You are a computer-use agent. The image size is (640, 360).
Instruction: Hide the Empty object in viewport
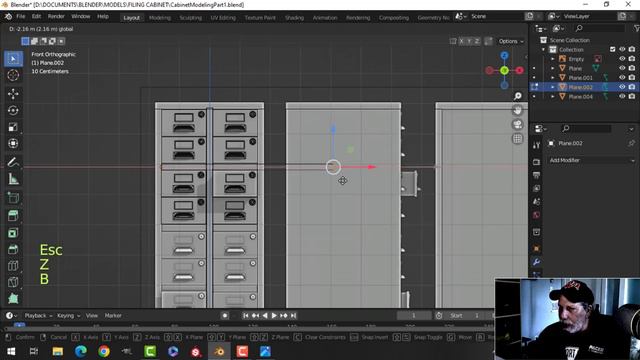[x=622, y=59]
